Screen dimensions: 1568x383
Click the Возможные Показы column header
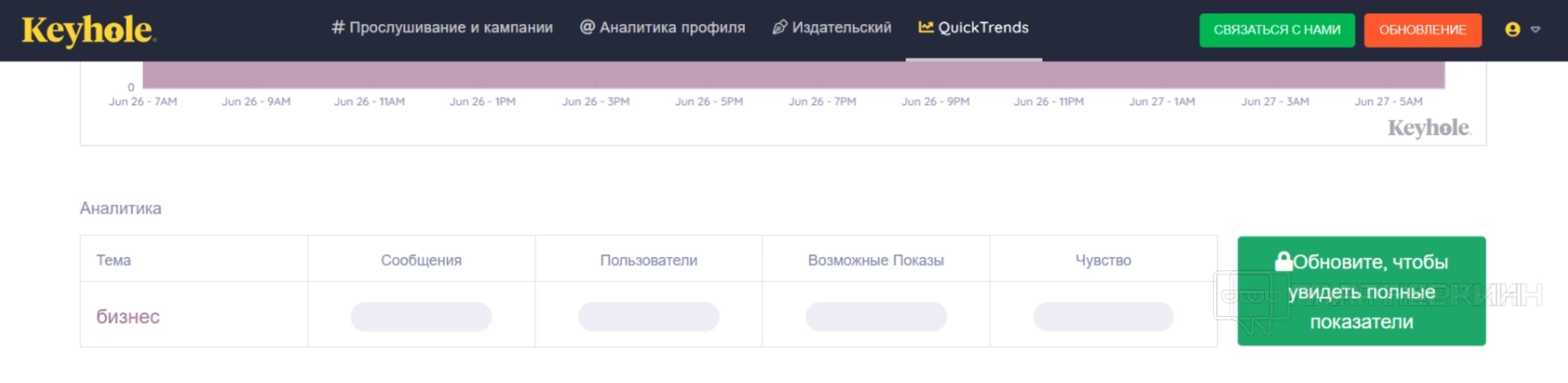coord(876,260)
